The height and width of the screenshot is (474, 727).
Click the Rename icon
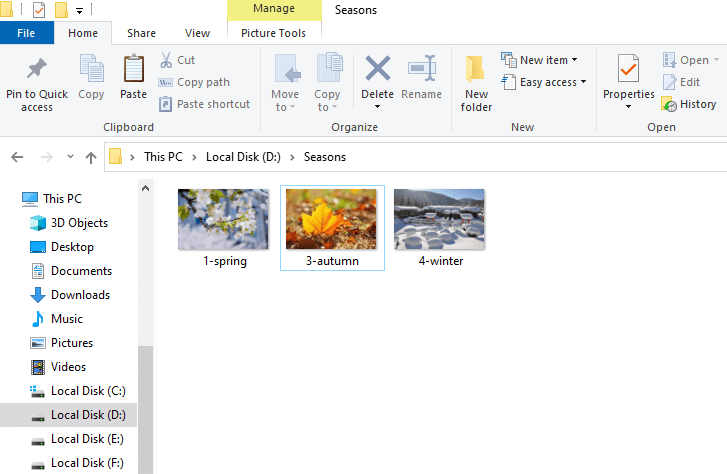click(422, 68)
